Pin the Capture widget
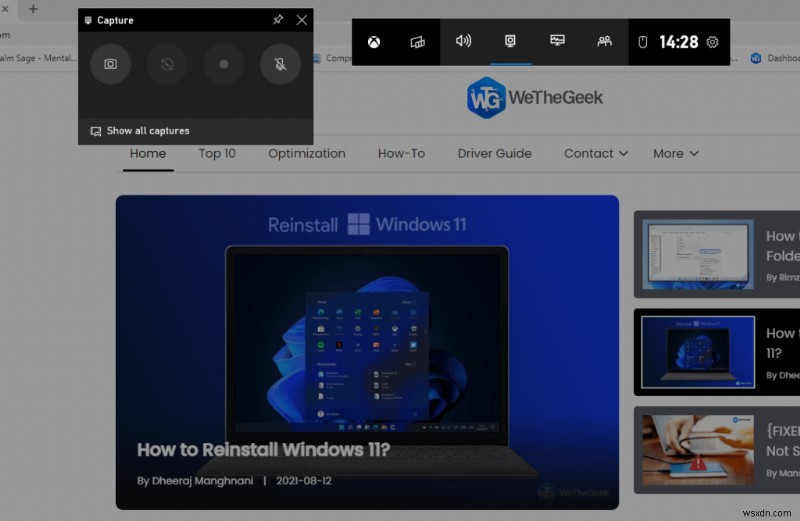This screenshot has width=800, height=521. (x=278, y=20)
